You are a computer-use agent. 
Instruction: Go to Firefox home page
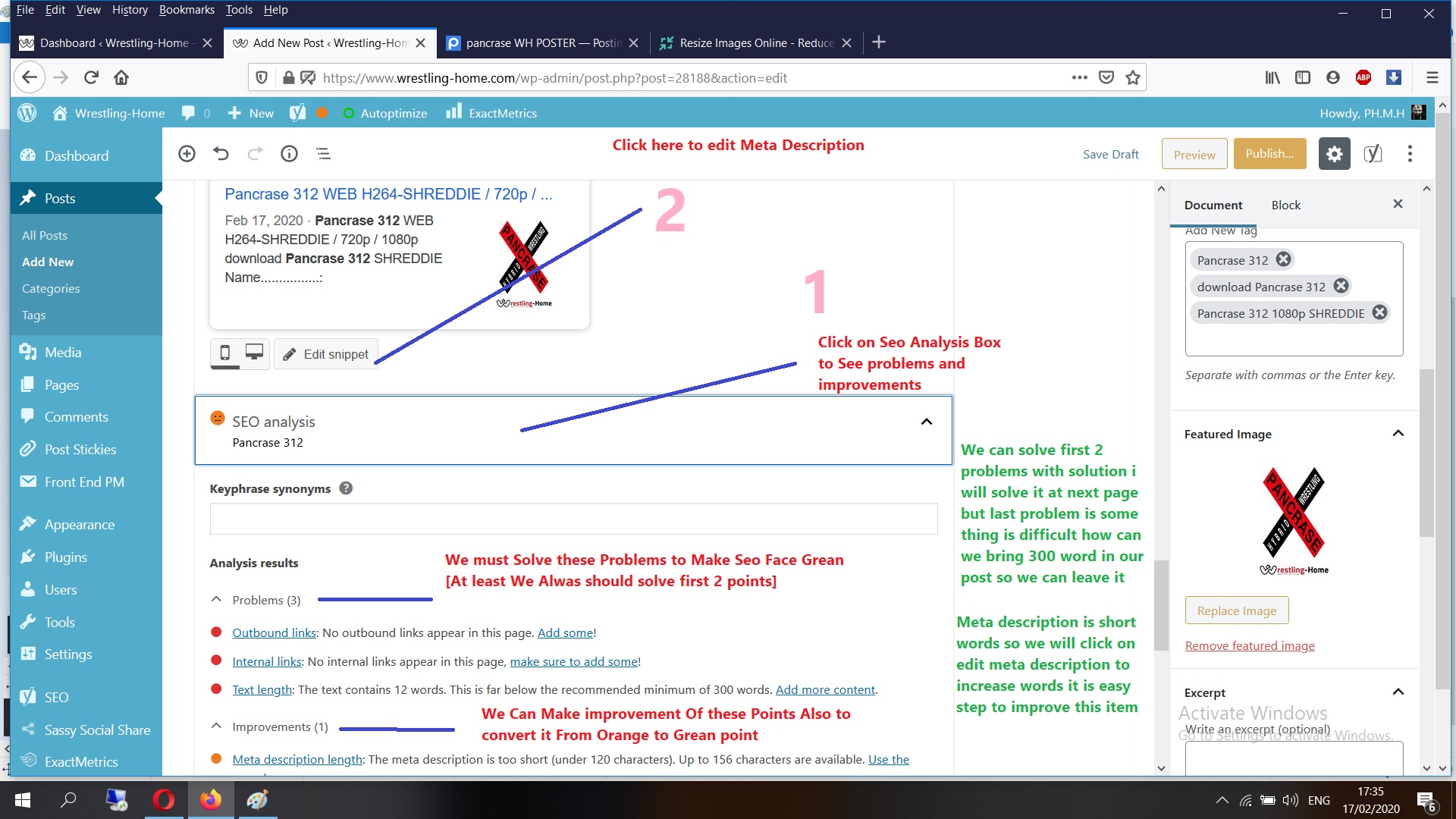(x=121, y=77)
